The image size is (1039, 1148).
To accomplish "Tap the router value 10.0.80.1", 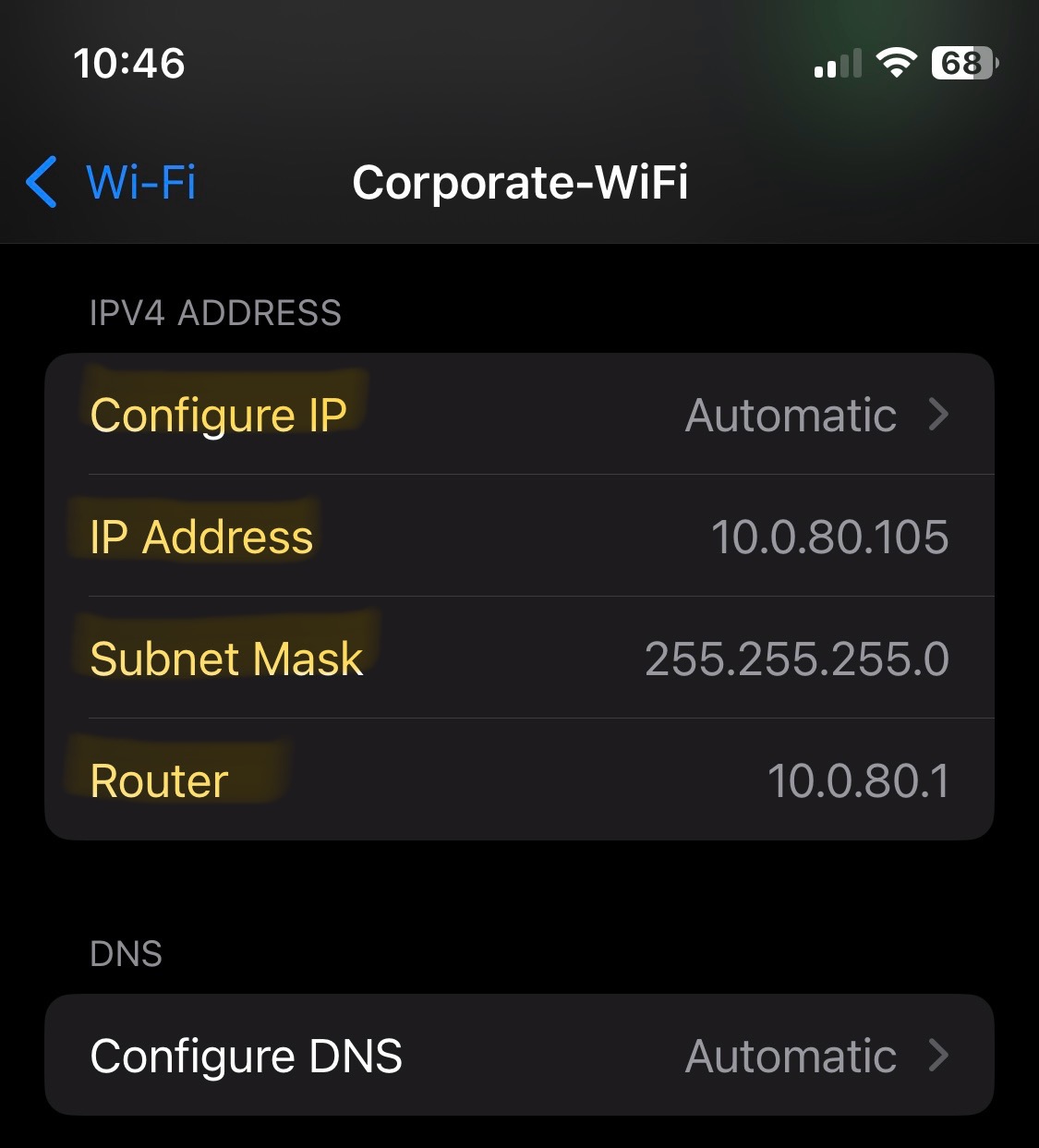I will pyautogui.click(x=858, y=780).
